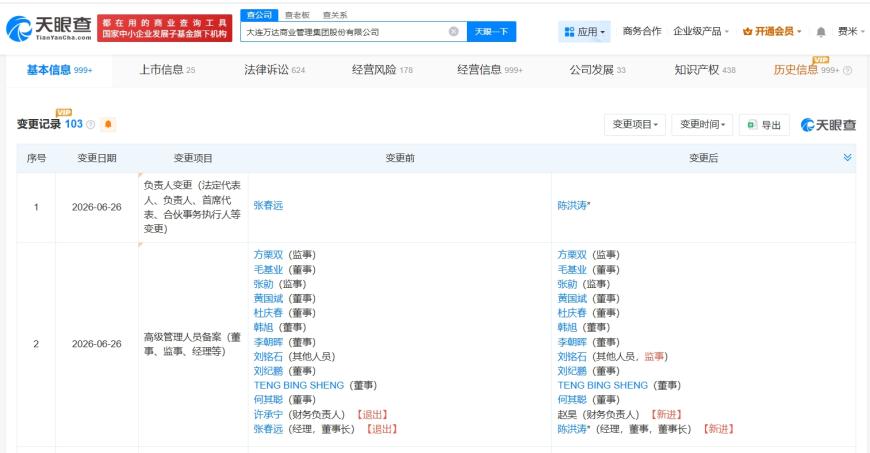The width and height of the screenshot is (870, 453).
Task: Click the 变更后 column header
Action: point(704,158)
